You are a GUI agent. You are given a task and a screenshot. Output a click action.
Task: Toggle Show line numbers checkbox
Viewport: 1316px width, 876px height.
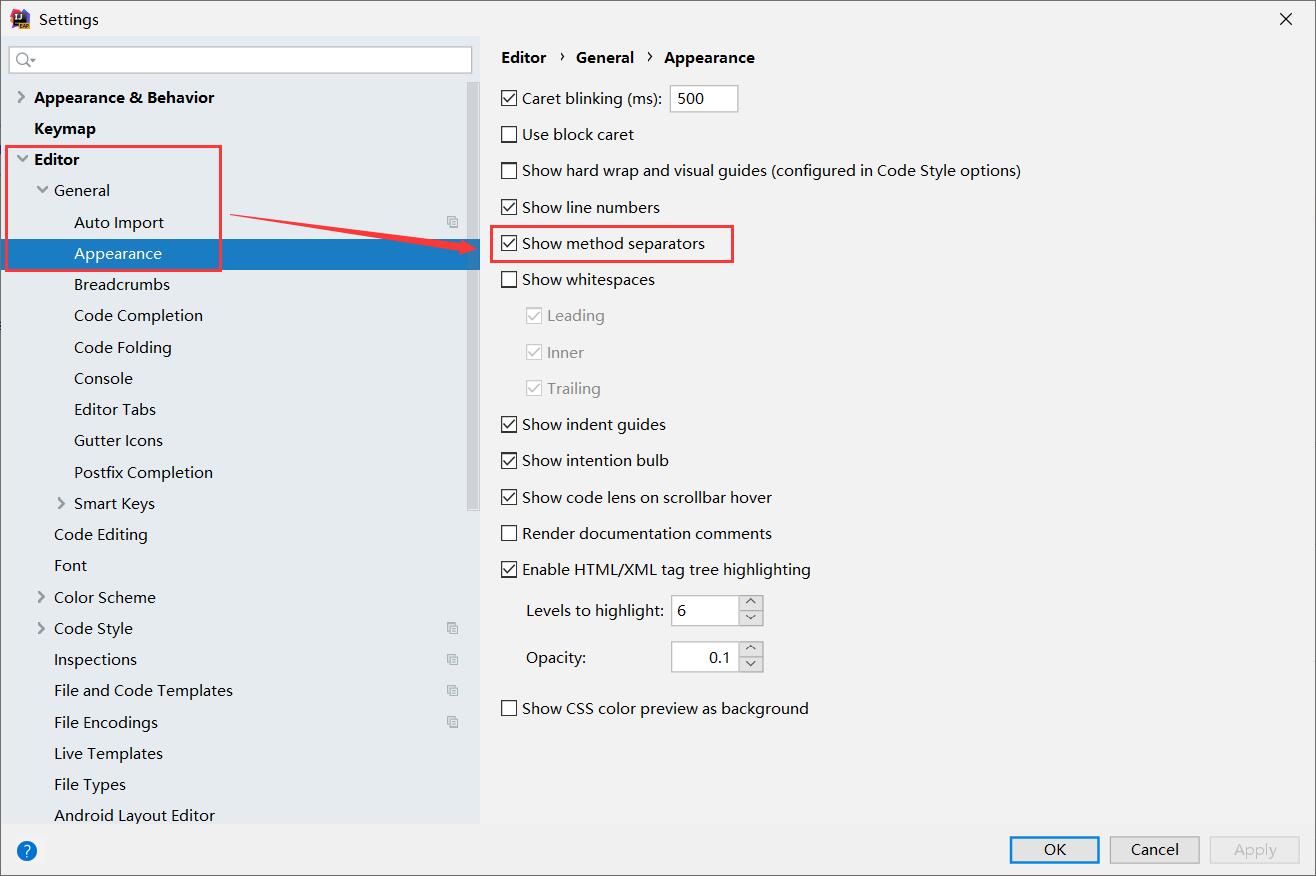[x=509, y=207]
